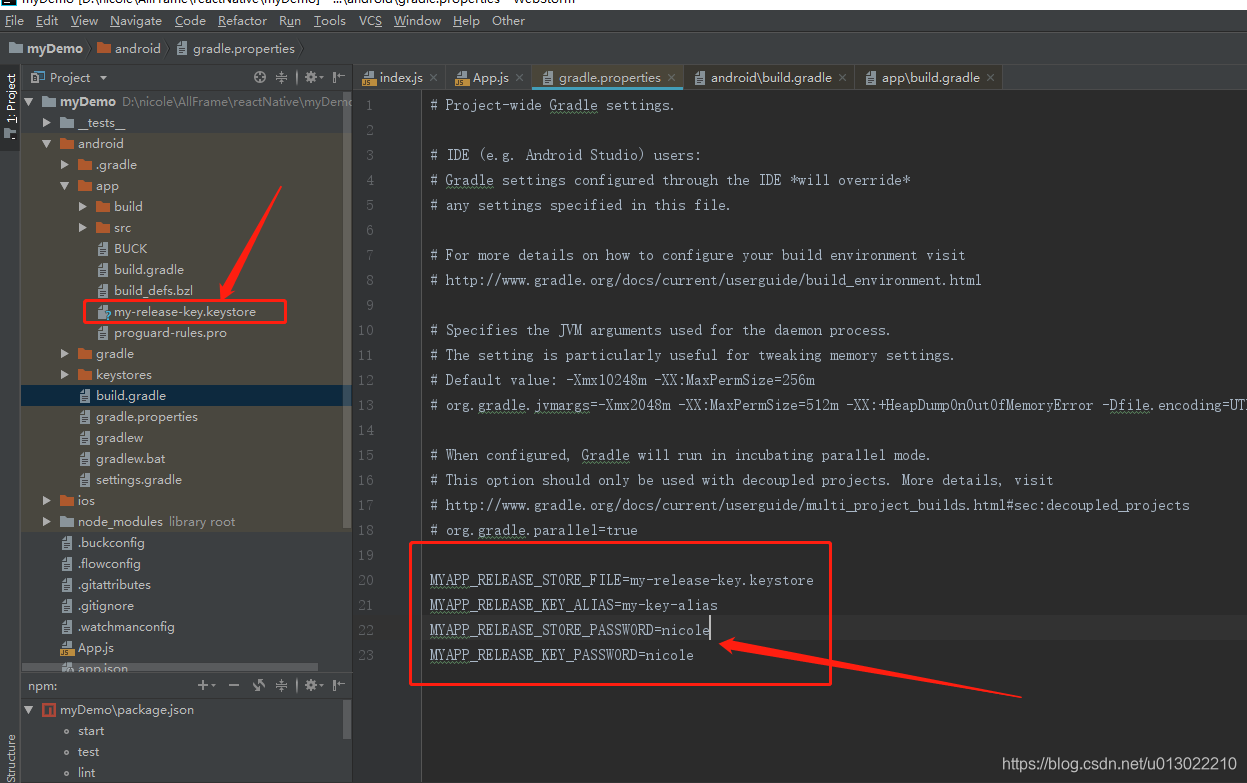Place cursor on MYAPP_RELEASE_STORE_FILE line
Viewport: 1247px width, 783px height.
621,580
